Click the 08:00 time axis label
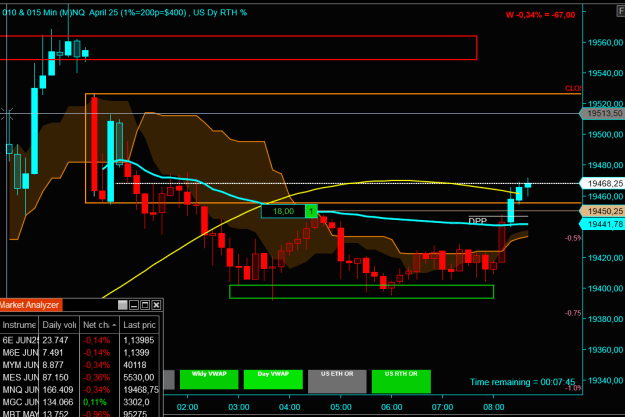Viewport: 625px width, 417px height. [x=494, y=407]
